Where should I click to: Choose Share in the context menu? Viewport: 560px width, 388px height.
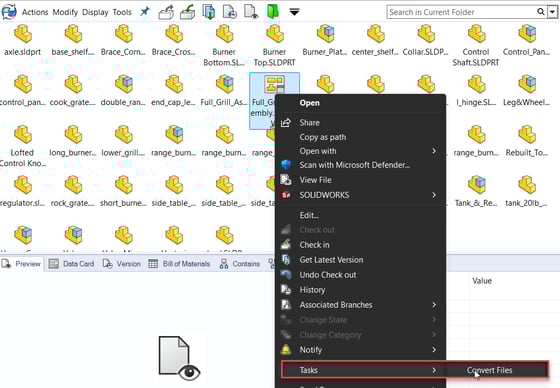tap(361, 123)
